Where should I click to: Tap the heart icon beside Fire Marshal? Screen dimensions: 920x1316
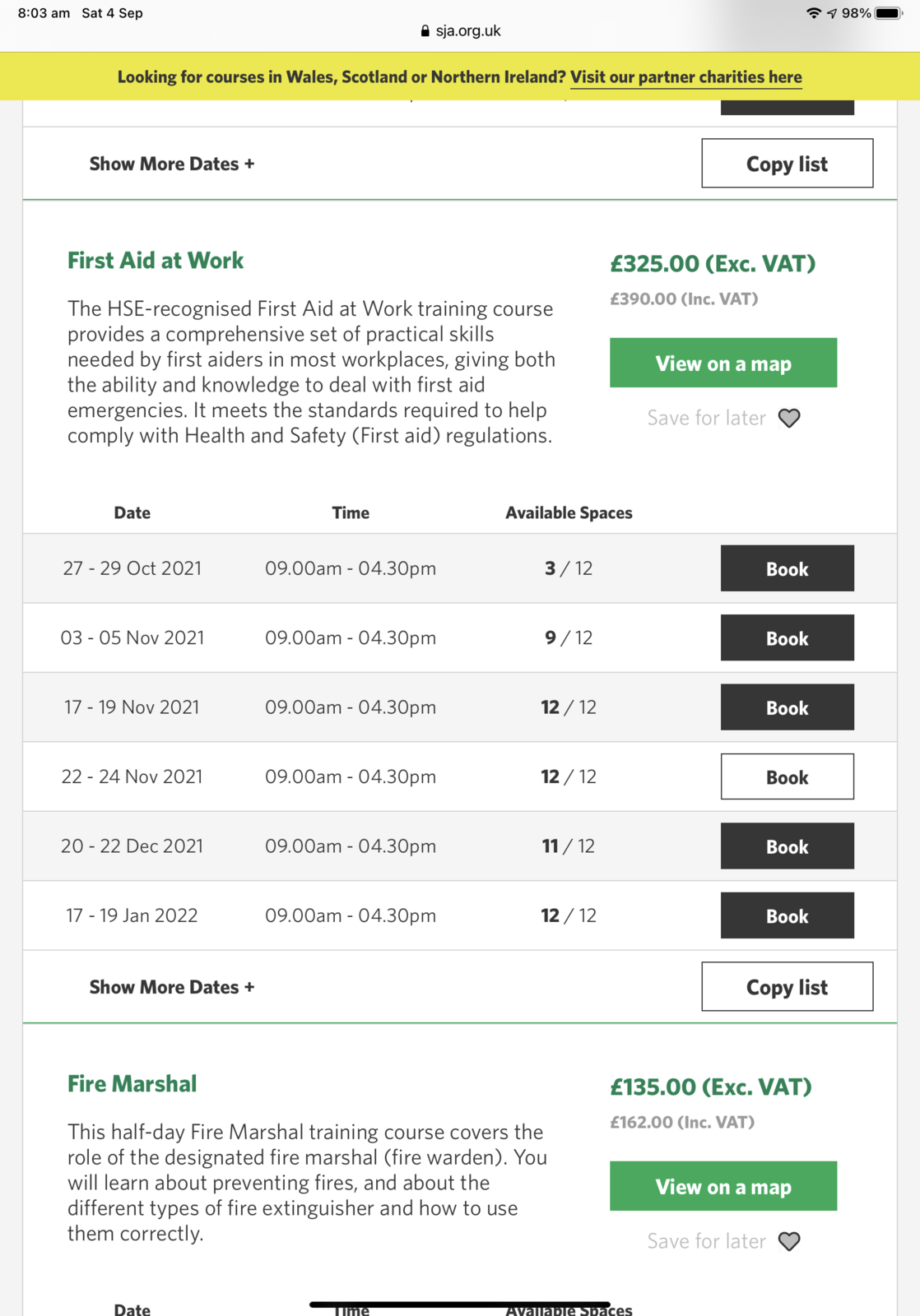789,1241
